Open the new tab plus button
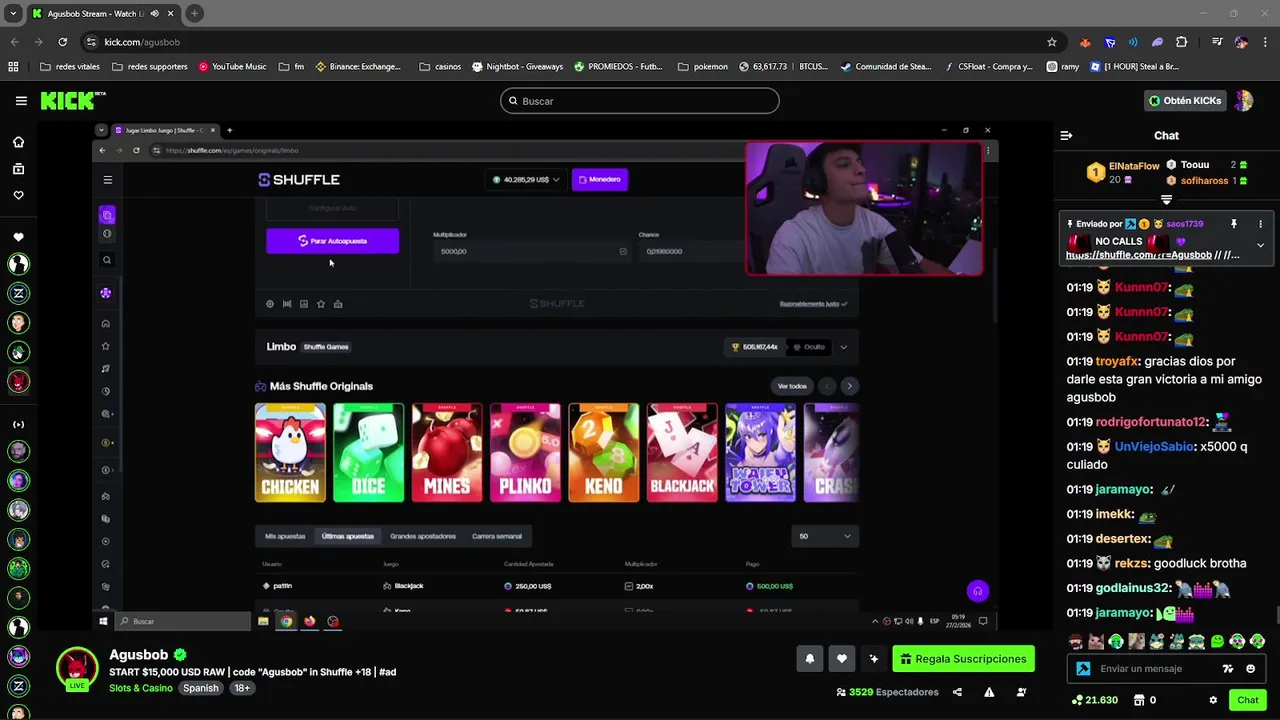This screenshot has width=1280, height=720. [194, 14]
